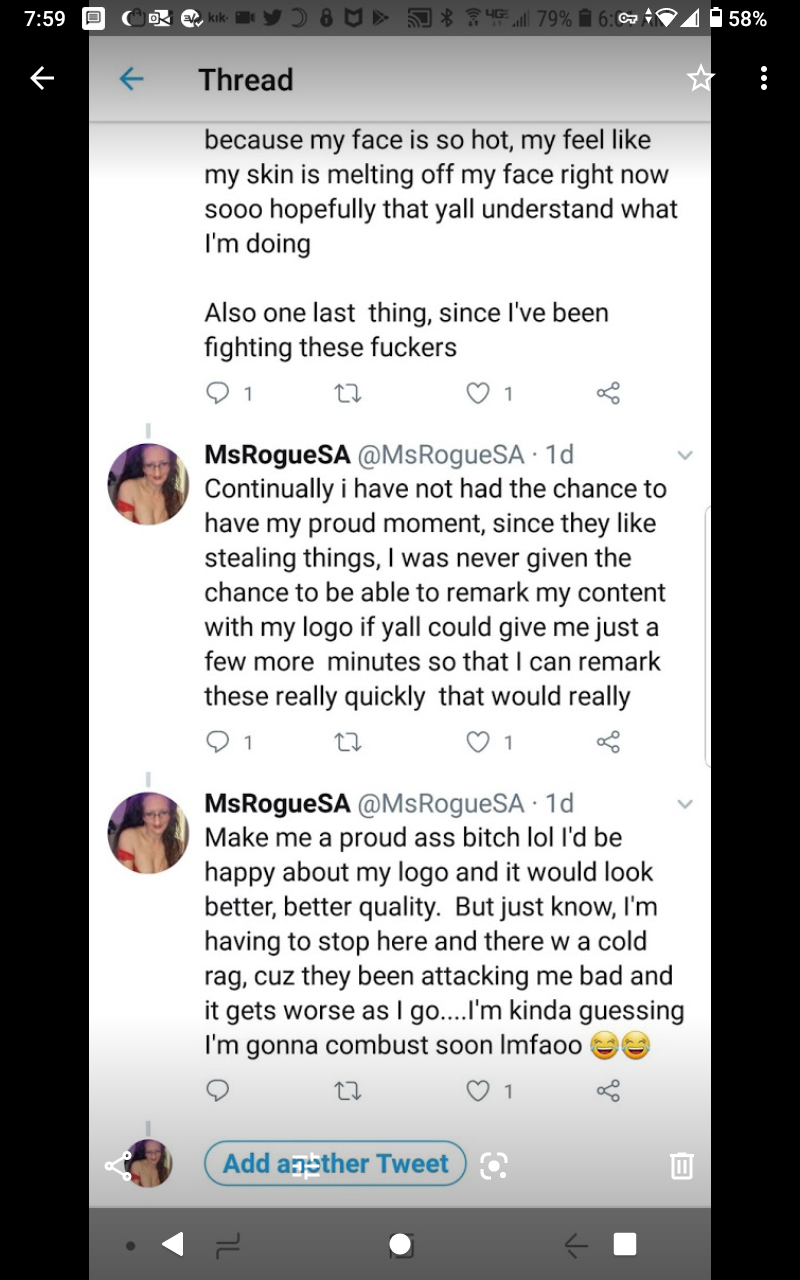Like the 'Continually i have not' tweet

(479, 742)
